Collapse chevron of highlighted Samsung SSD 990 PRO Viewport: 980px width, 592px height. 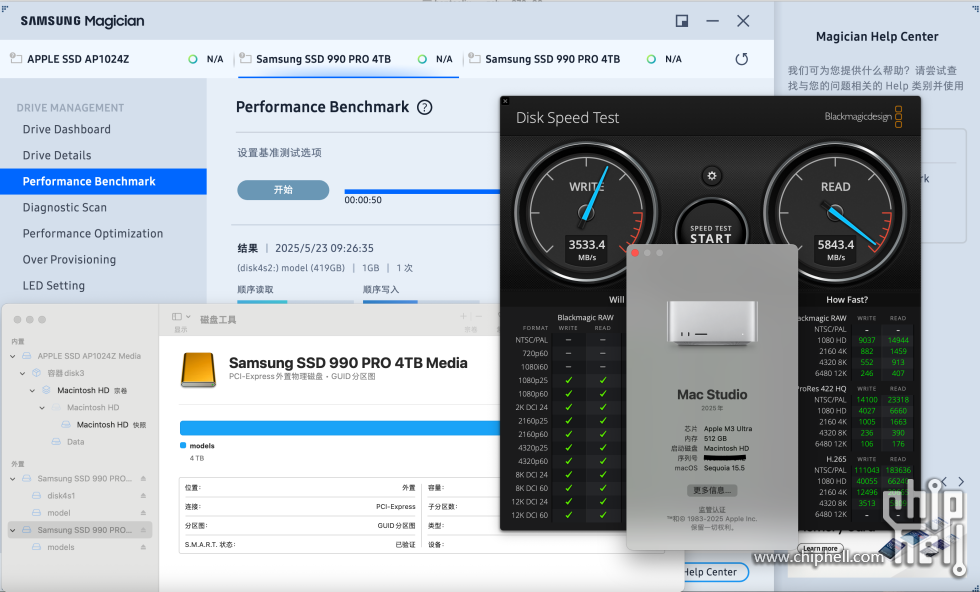click(13, 530)
